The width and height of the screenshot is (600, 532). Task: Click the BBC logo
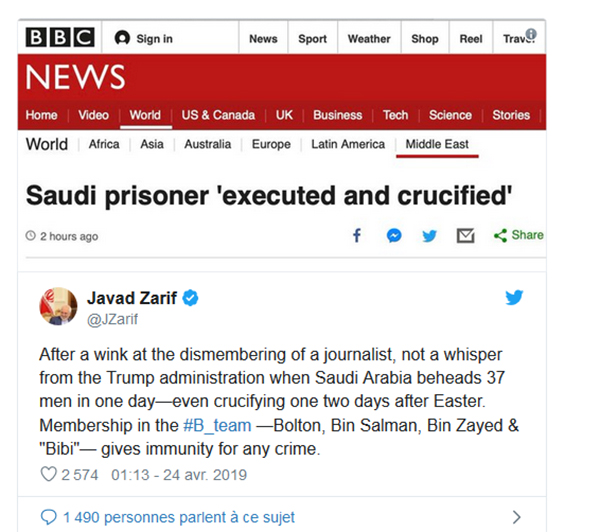(x=60, y=38)
